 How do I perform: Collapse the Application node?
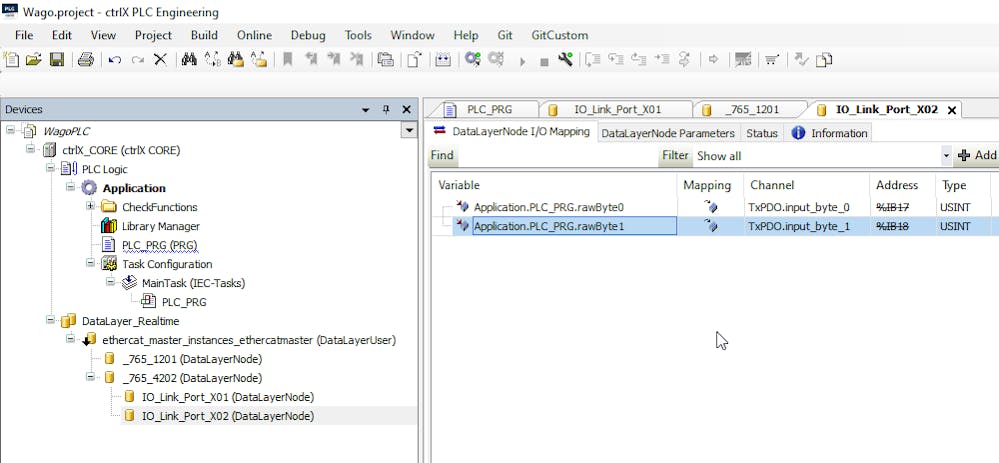[x=69, y=188]
